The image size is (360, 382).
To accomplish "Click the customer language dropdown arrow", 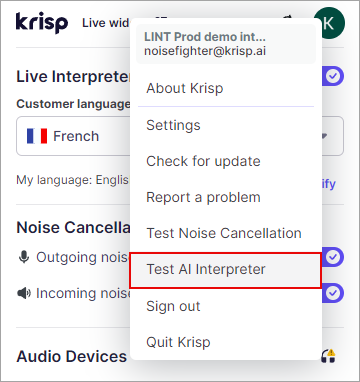I will [x=324, y=136].
